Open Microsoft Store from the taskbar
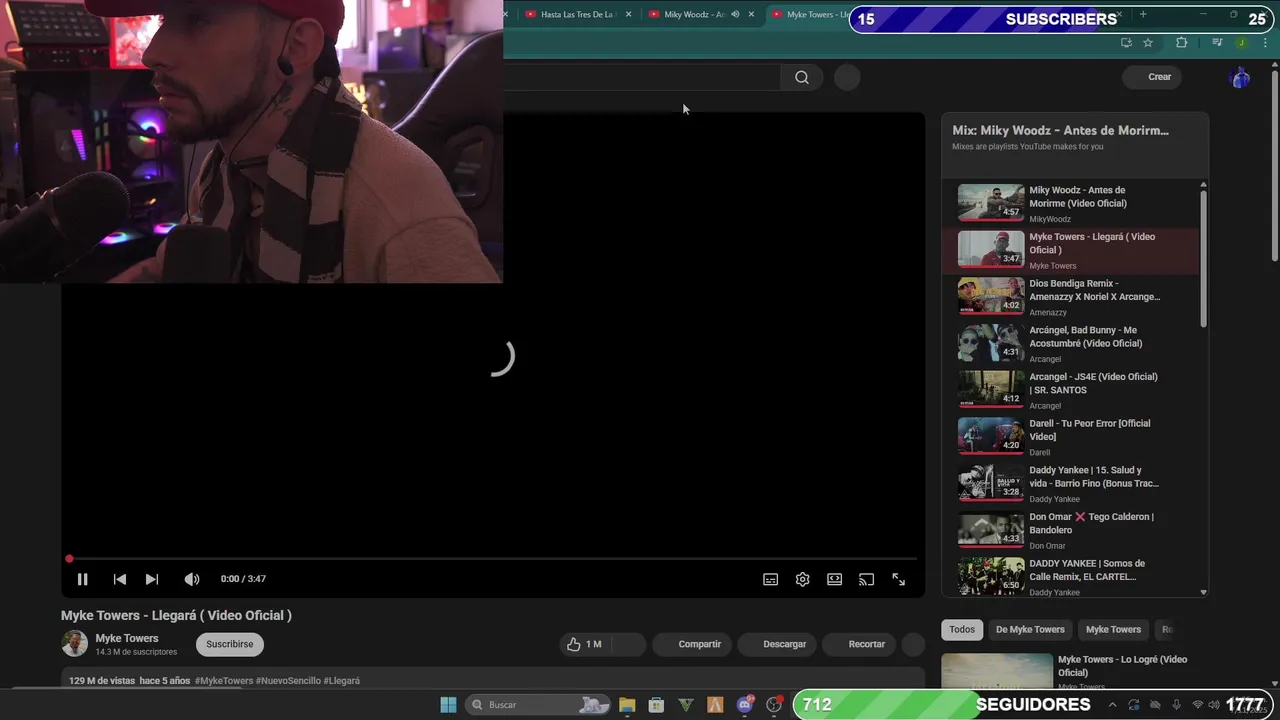The width and height of the screenshot is (1280, 720). [x=656, y=705]
